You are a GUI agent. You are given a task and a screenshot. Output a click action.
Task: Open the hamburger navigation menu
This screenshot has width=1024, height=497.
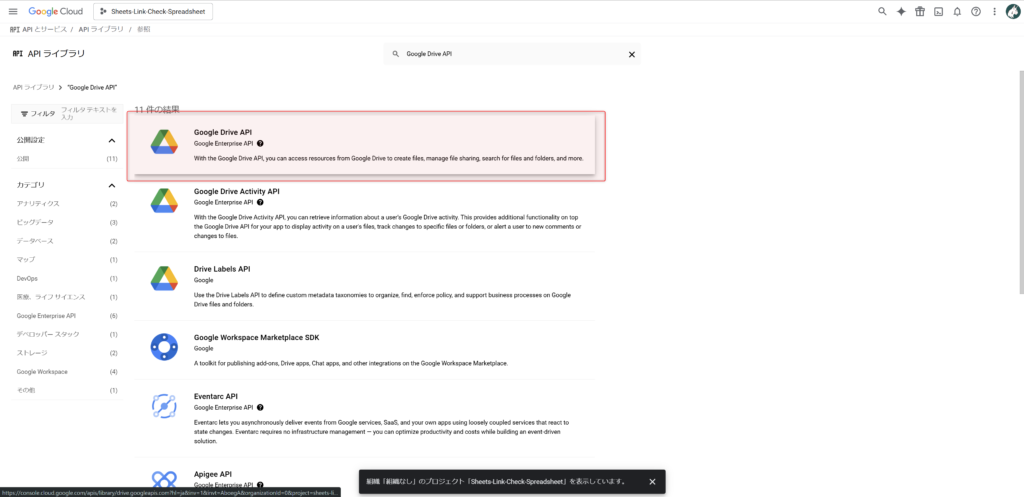12,11
